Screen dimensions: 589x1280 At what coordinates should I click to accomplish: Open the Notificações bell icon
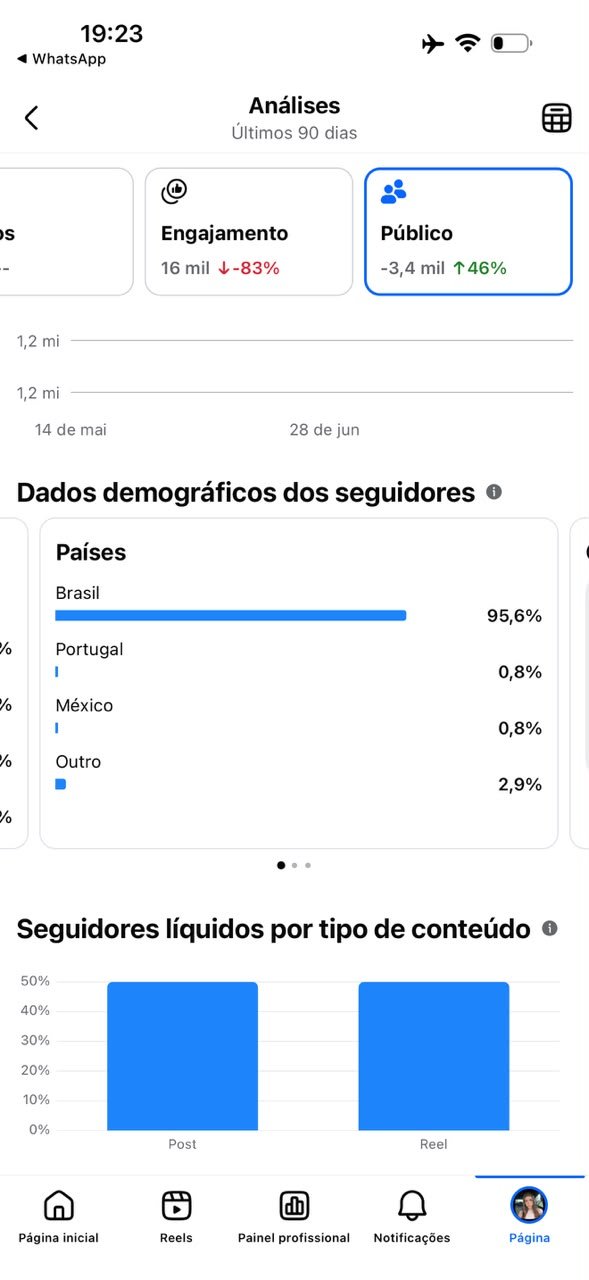point(412,1206)
